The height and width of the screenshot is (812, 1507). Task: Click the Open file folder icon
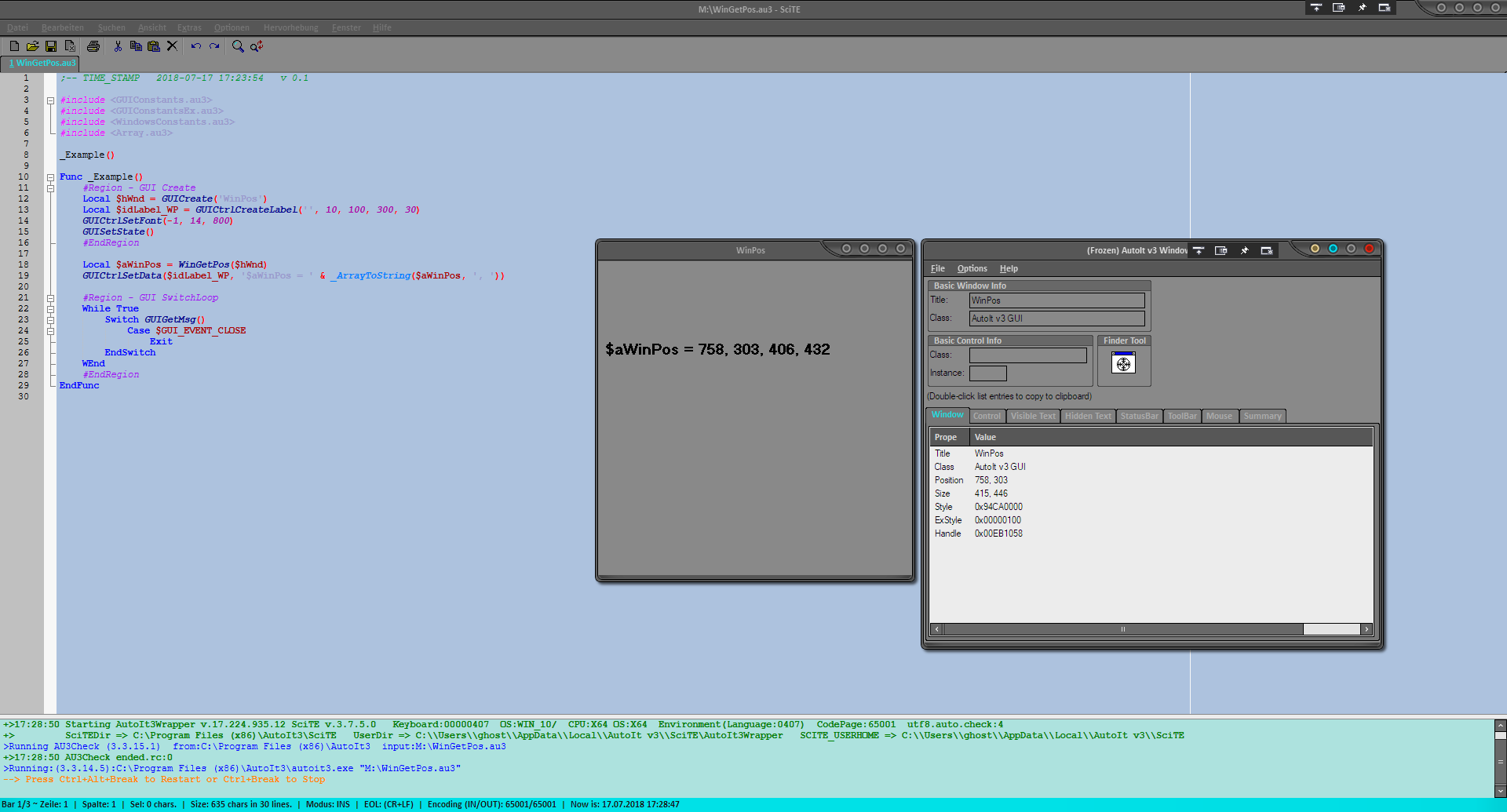32,46
